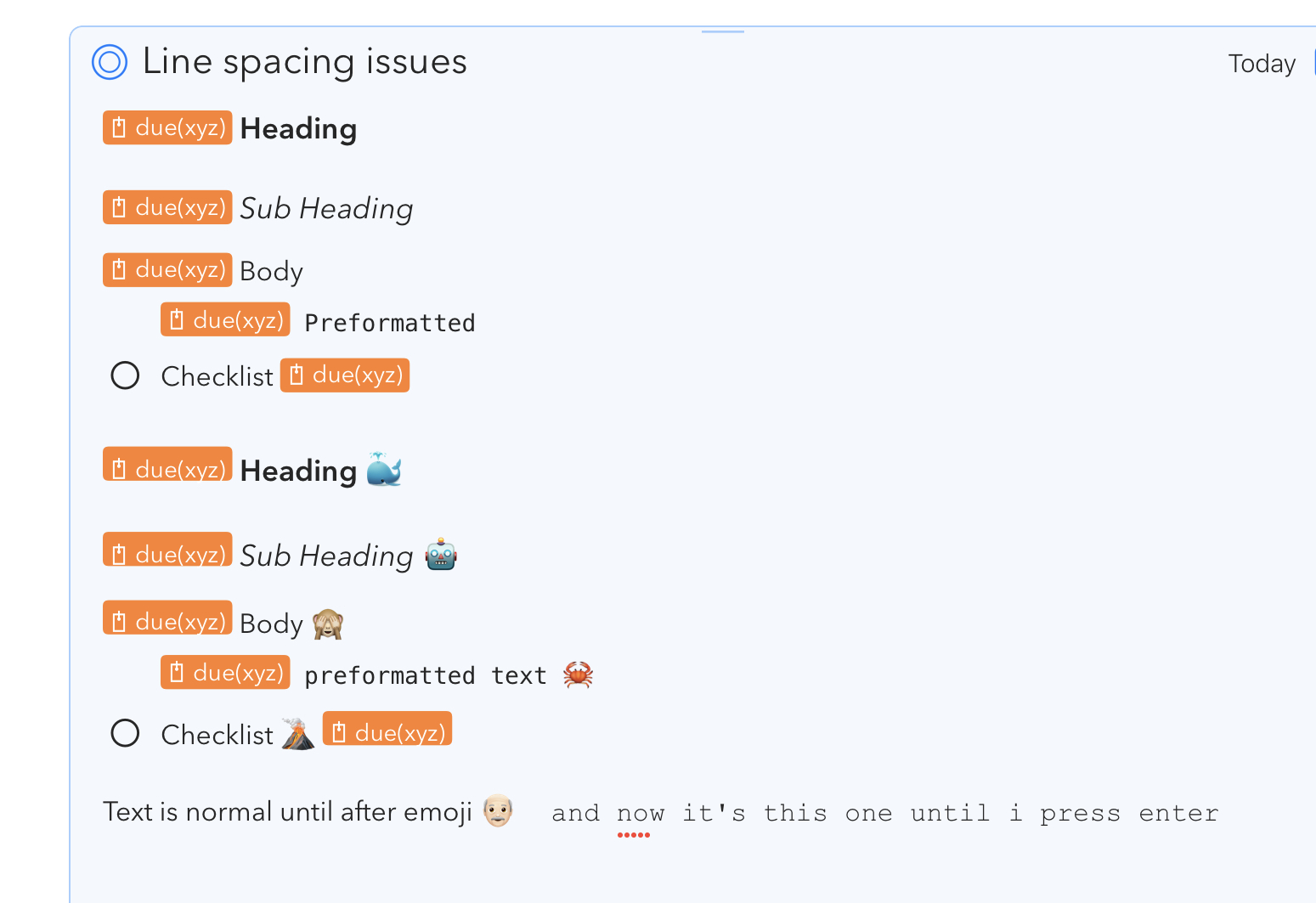The width and height of the screenshot is (1316, 903).
Task: Click the monkey emoji after Body
Action: pyautogui.click(x=328, y=624)
